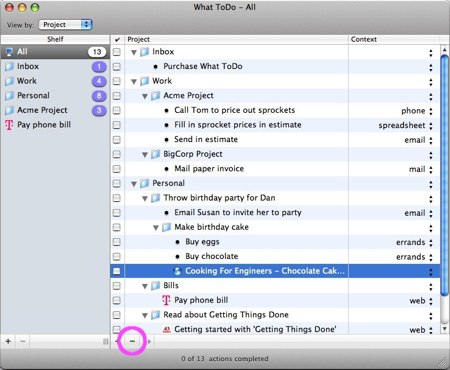The image size is (450, 370).
Task: Collapse the Personal project triangle
Action: 134,184
